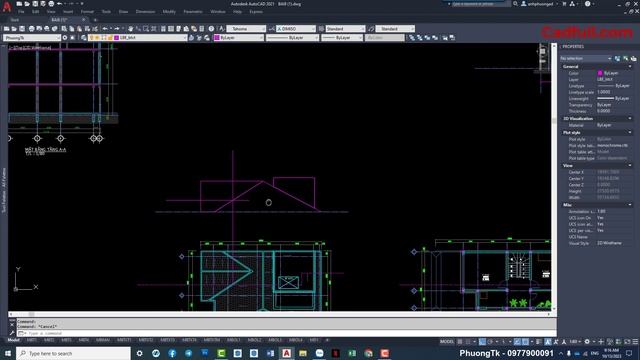Click the horizontal scrollbar below the canvas

tap(279, 314)
